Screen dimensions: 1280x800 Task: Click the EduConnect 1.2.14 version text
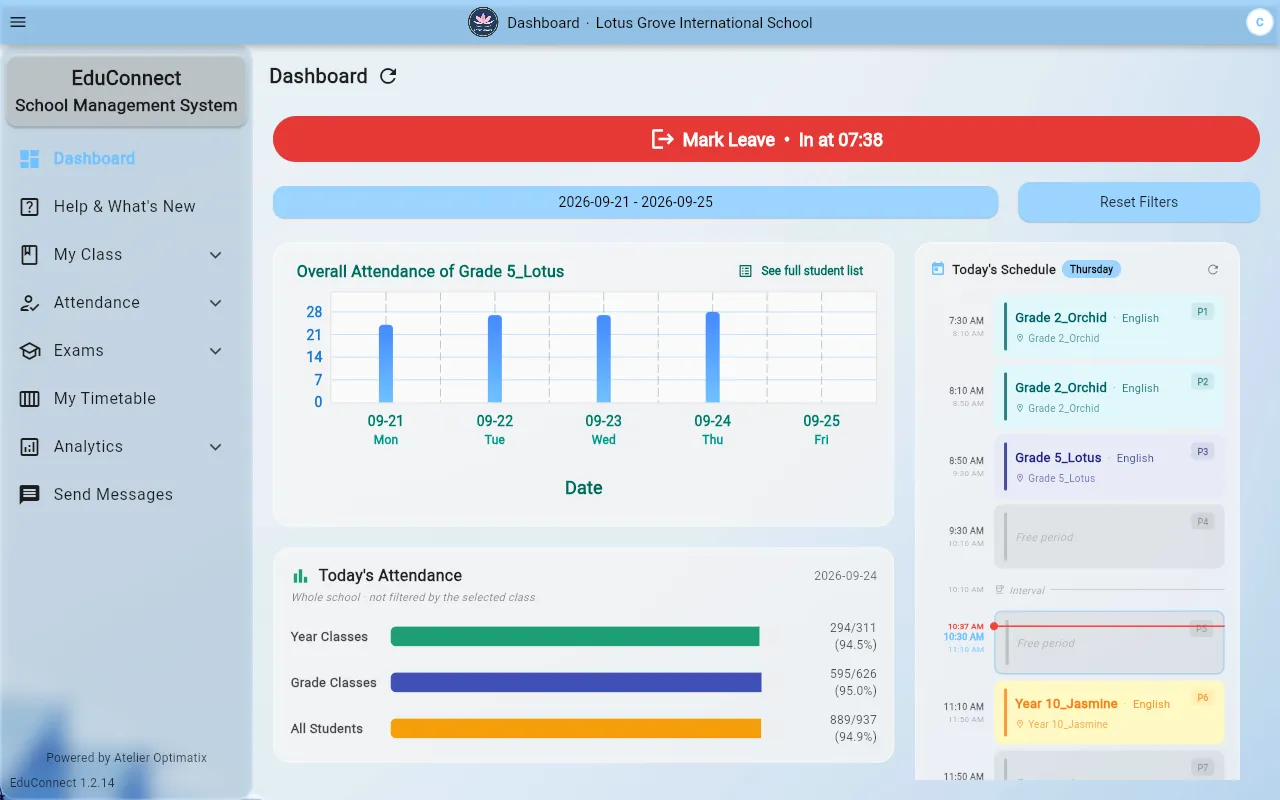pos(62,783)
